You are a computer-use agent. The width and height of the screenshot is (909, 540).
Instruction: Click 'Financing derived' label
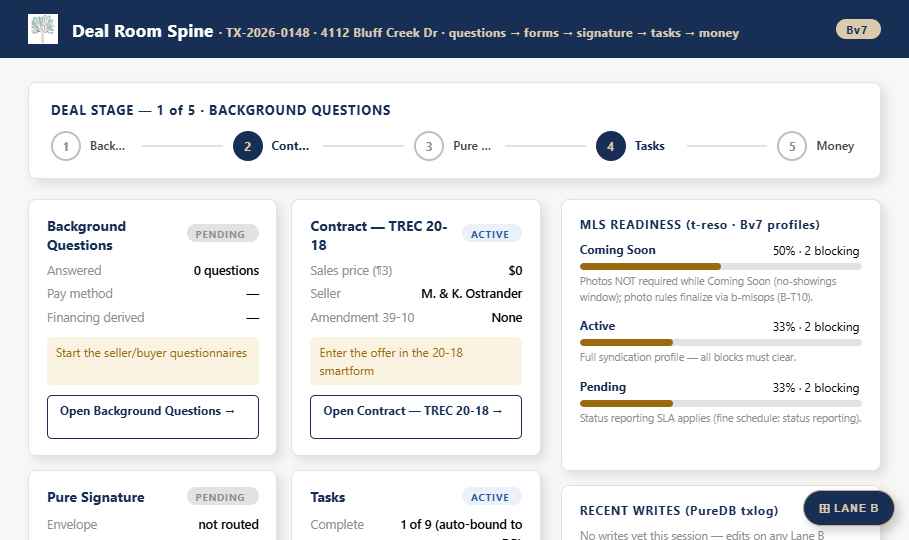click(96, 317)
